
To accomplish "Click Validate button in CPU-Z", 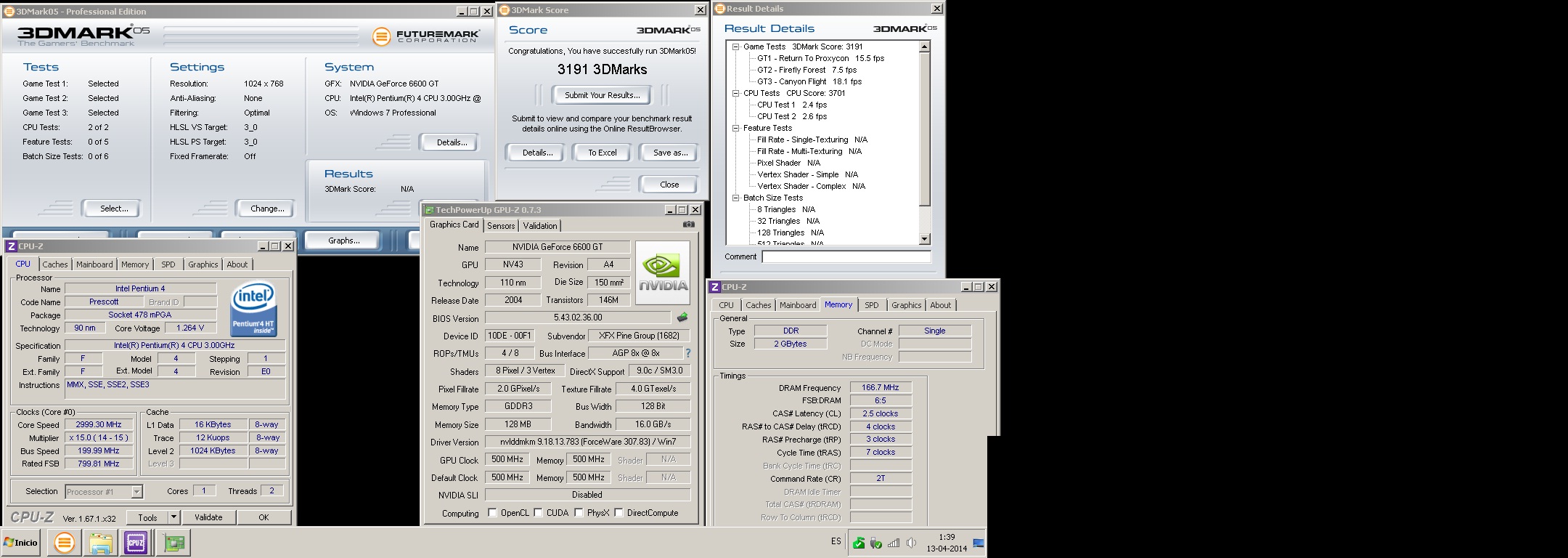I will pos(208,517).
